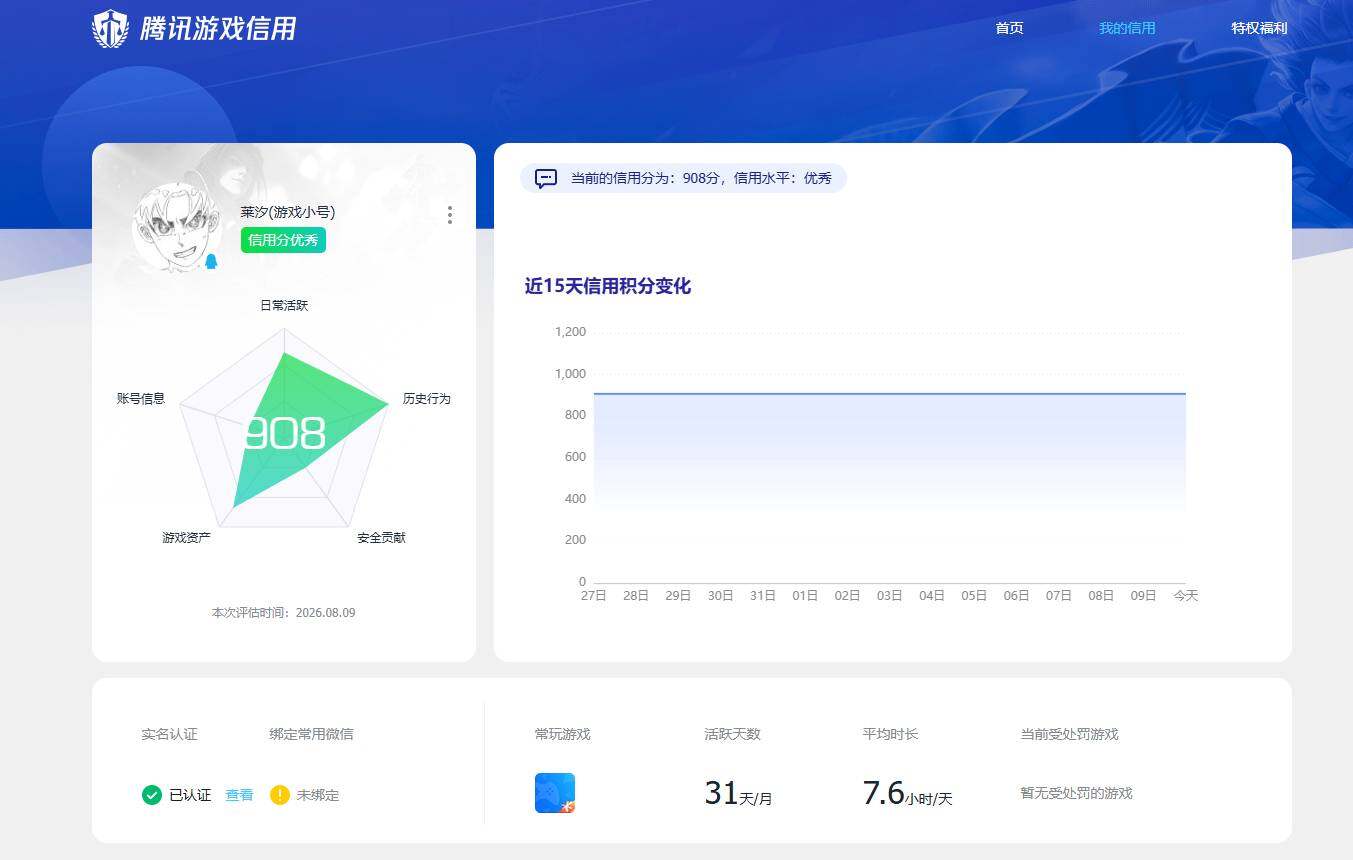Click the yellow warning icon beside 未绑定
1353x860 pixels.
tap(280, 795)
